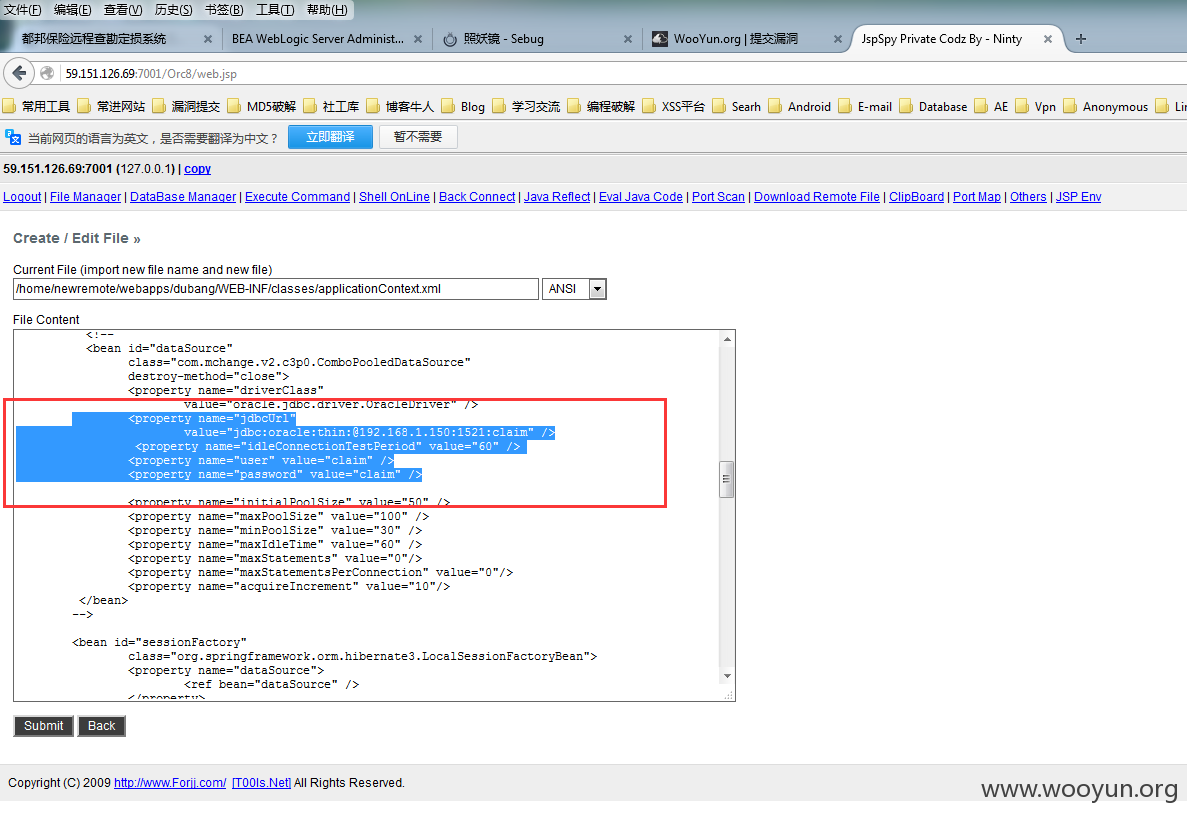Open the Download Remote File link

817,197
